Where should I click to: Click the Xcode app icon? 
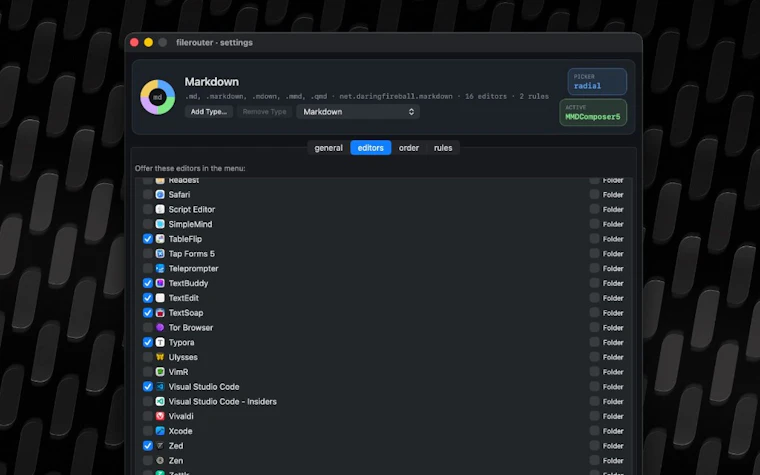pos(160,431)
